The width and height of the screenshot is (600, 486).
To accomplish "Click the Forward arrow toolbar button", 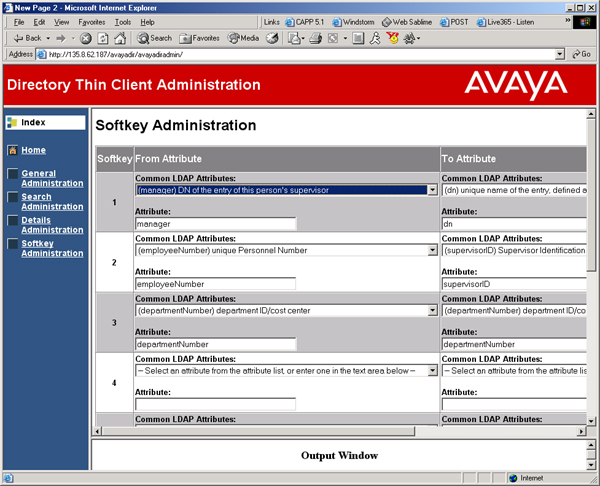I will pyautogui.click(x=61, y=38).
